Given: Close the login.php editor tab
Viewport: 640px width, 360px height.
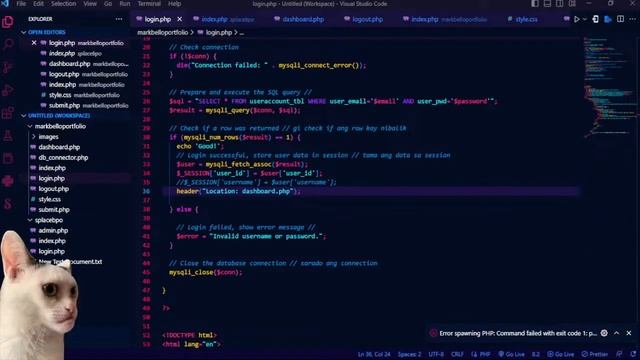Looking at the screenshot, I should click(x=180, y=19).
